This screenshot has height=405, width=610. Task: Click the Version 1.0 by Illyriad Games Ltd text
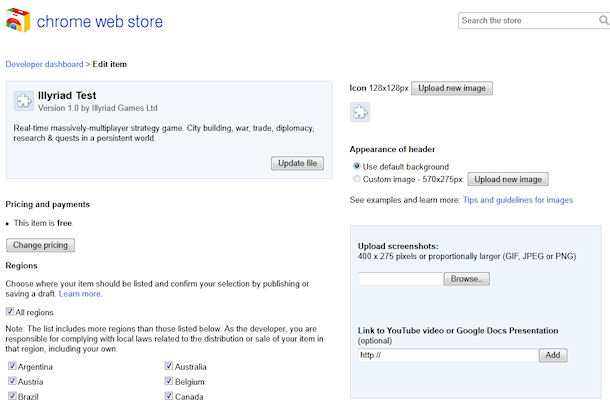pos(98,108)
